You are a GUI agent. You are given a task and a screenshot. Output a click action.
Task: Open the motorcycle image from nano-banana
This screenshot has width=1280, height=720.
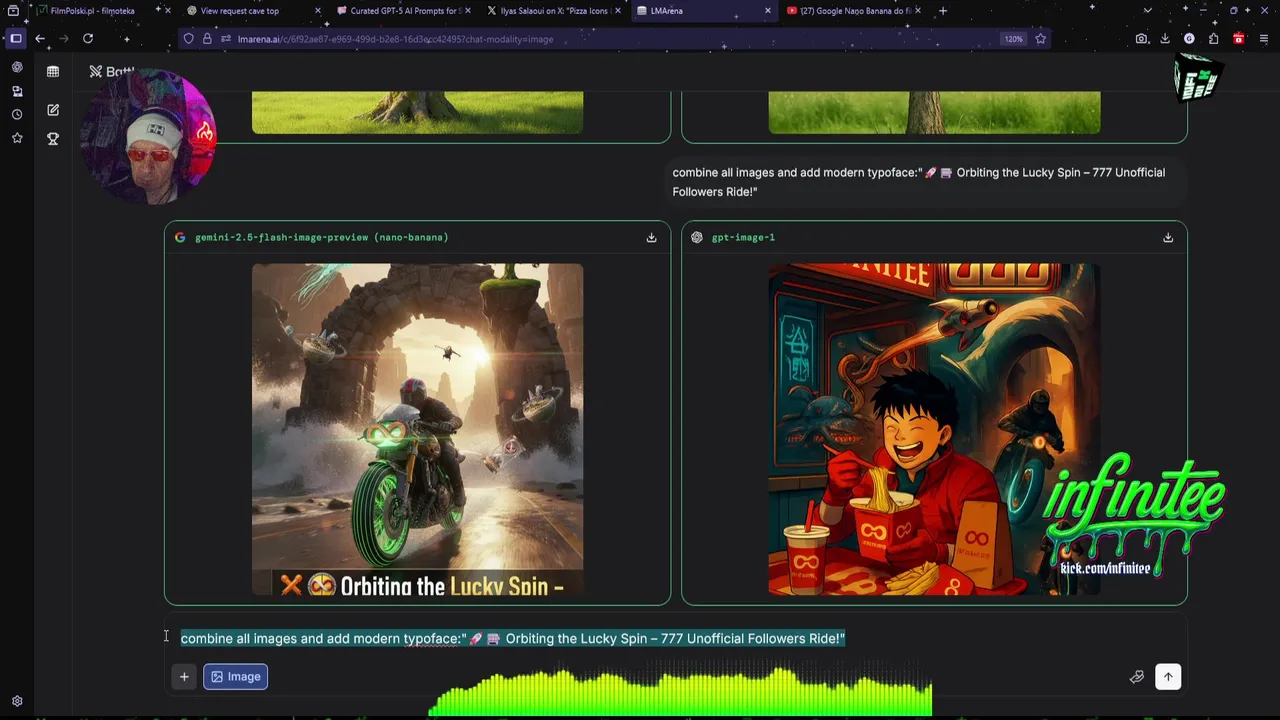417,430
